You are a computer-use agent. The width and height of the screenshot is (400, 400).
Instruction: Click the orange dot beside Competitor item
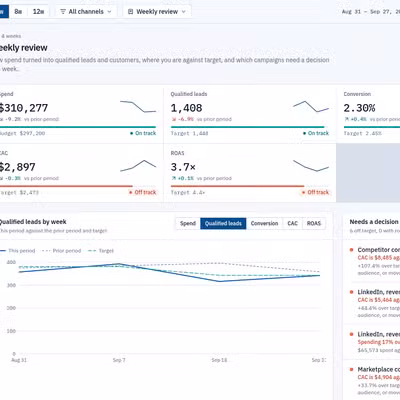(351, 250)
